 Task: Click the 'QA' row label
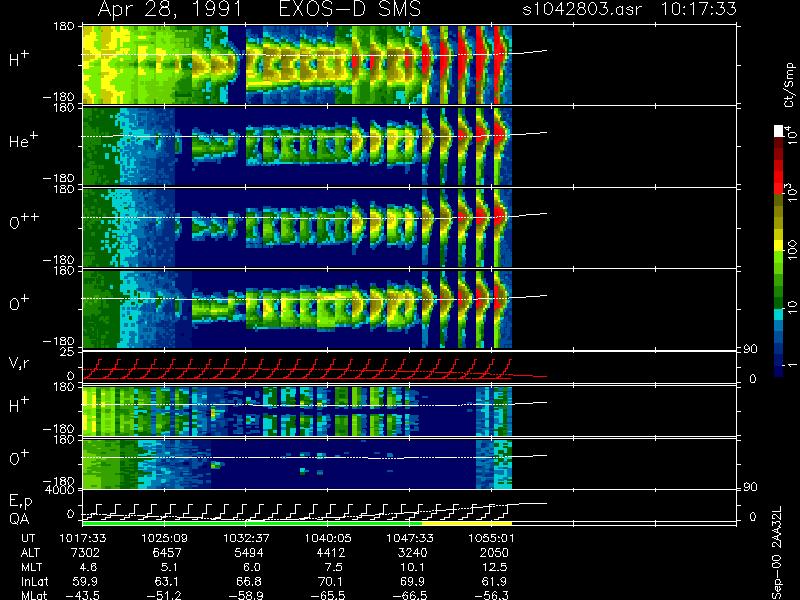pyautogui.click(x=19, y=518)
